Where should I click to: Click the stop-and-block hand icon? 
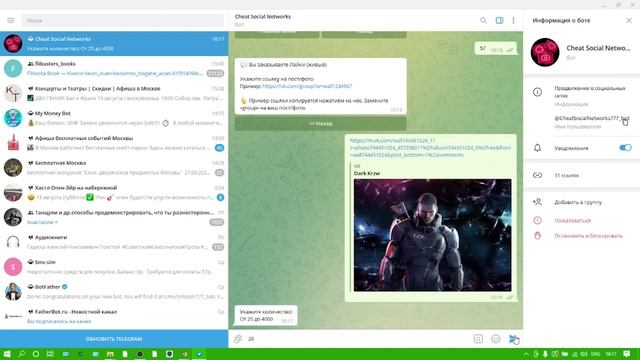pos(537,236)
